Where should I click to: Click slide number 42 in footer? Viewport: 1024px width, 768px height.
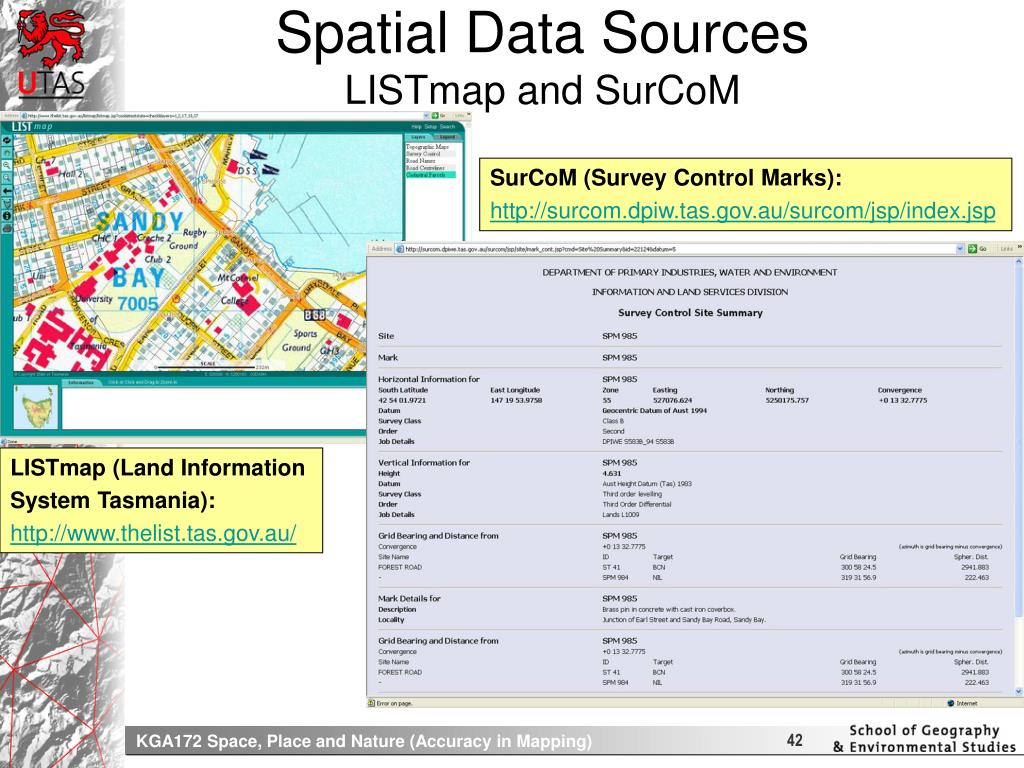(x=795, y=740)
